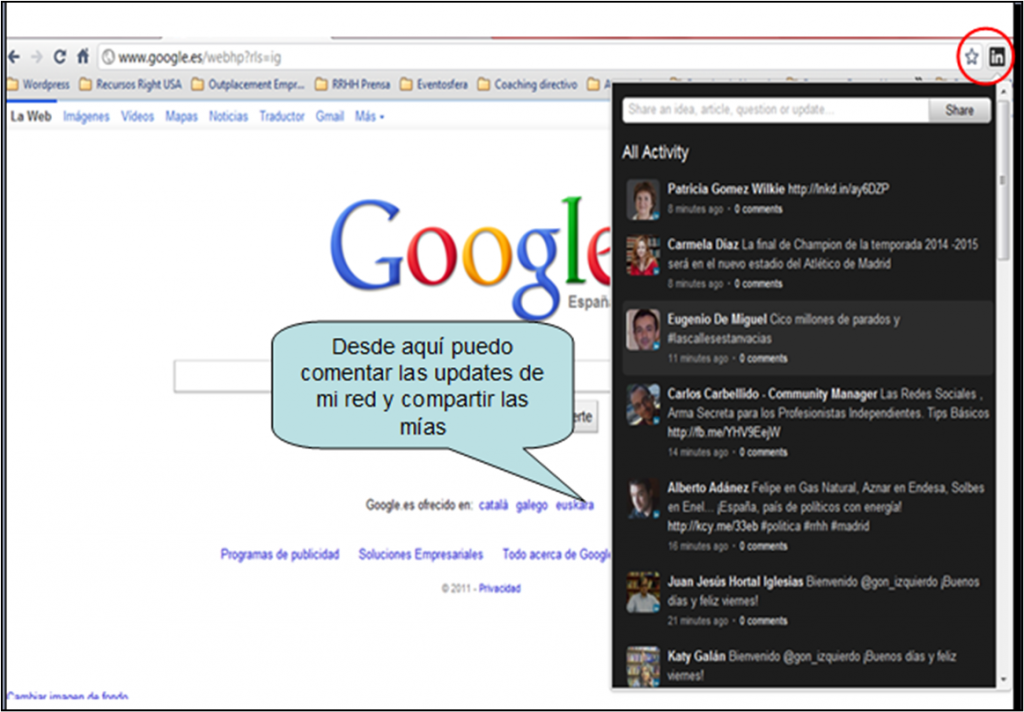Bookmark page with the star icon
1024x712 pixels.
pos(972,57)
